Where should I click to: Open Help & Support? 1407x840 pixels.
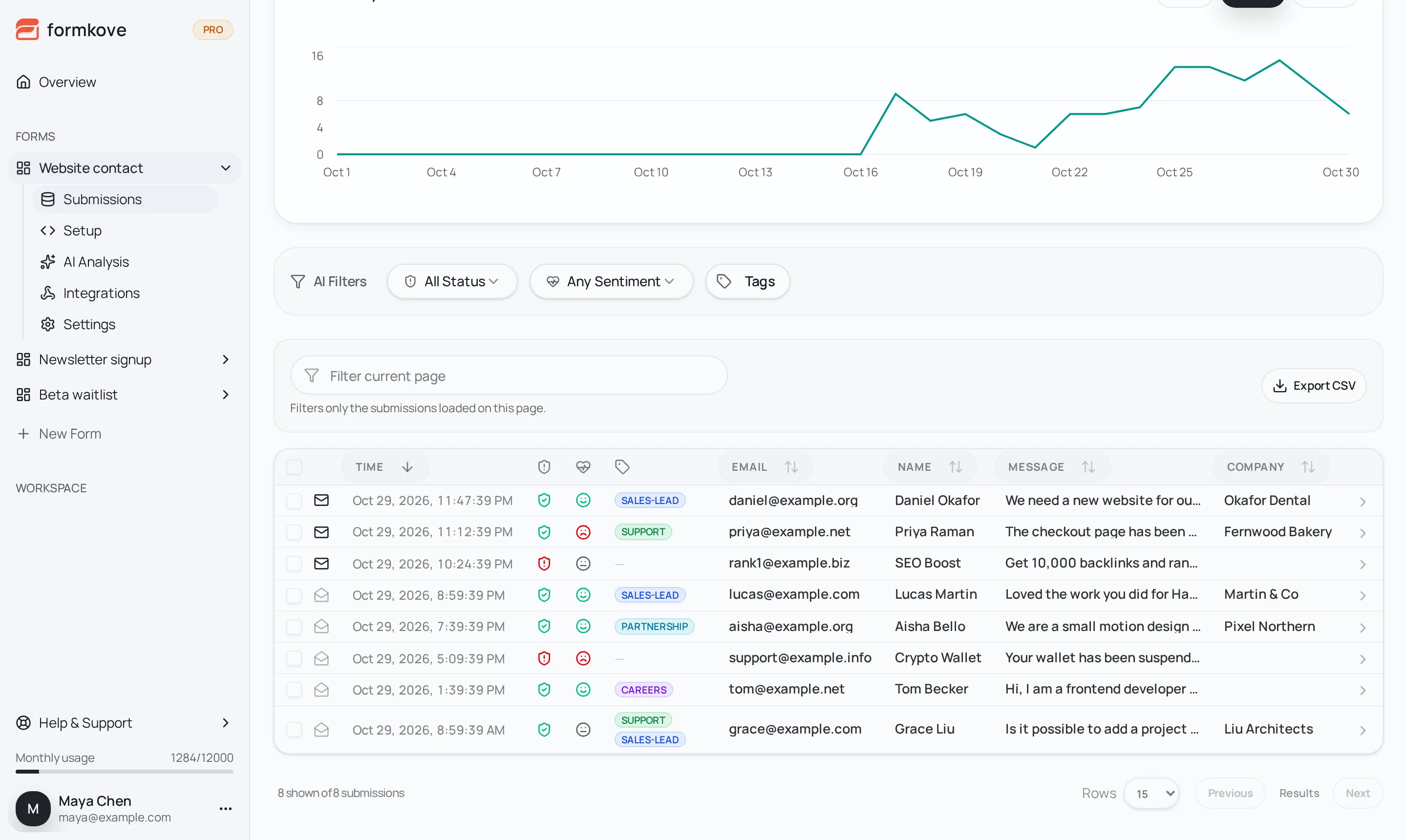[x=125, y=723]
